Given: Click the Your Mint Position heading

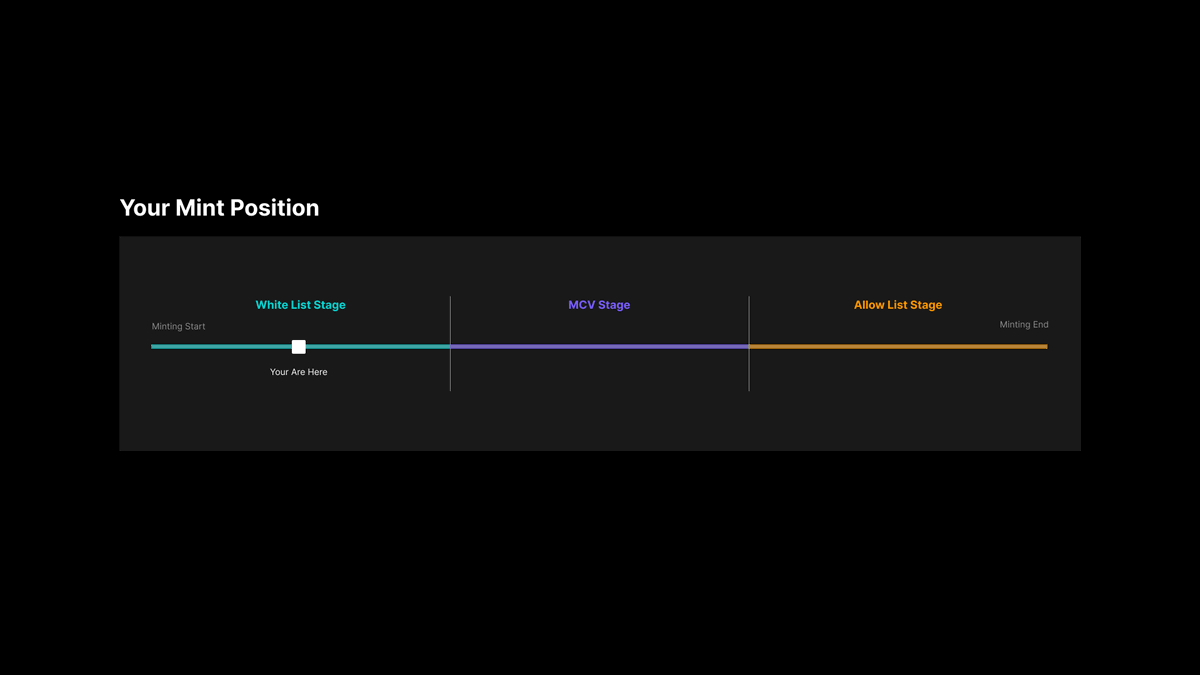Looking at the screenshot, I should pyautogui.click(x=219, y=208).
